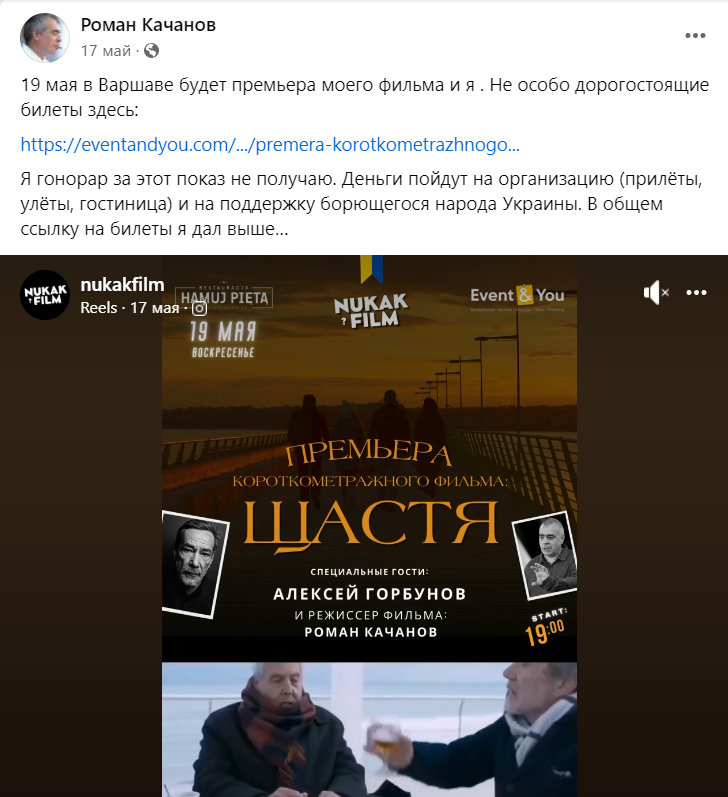Click the 17 мая reel date
Viewport: 728px width, 797px height.
[x=155, y=308]
